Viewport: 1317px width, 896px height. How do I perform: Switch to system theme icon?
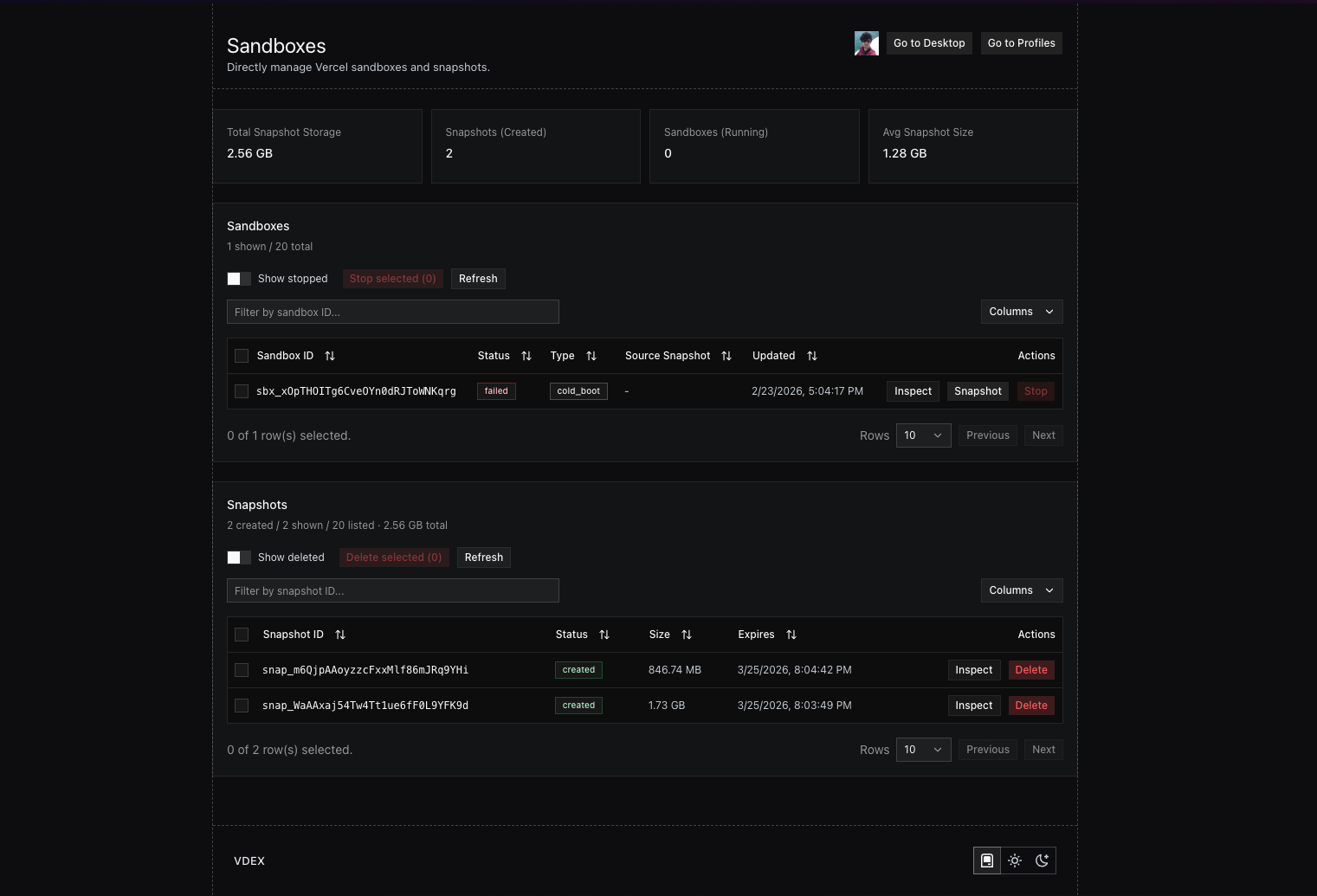pos(987,861)
